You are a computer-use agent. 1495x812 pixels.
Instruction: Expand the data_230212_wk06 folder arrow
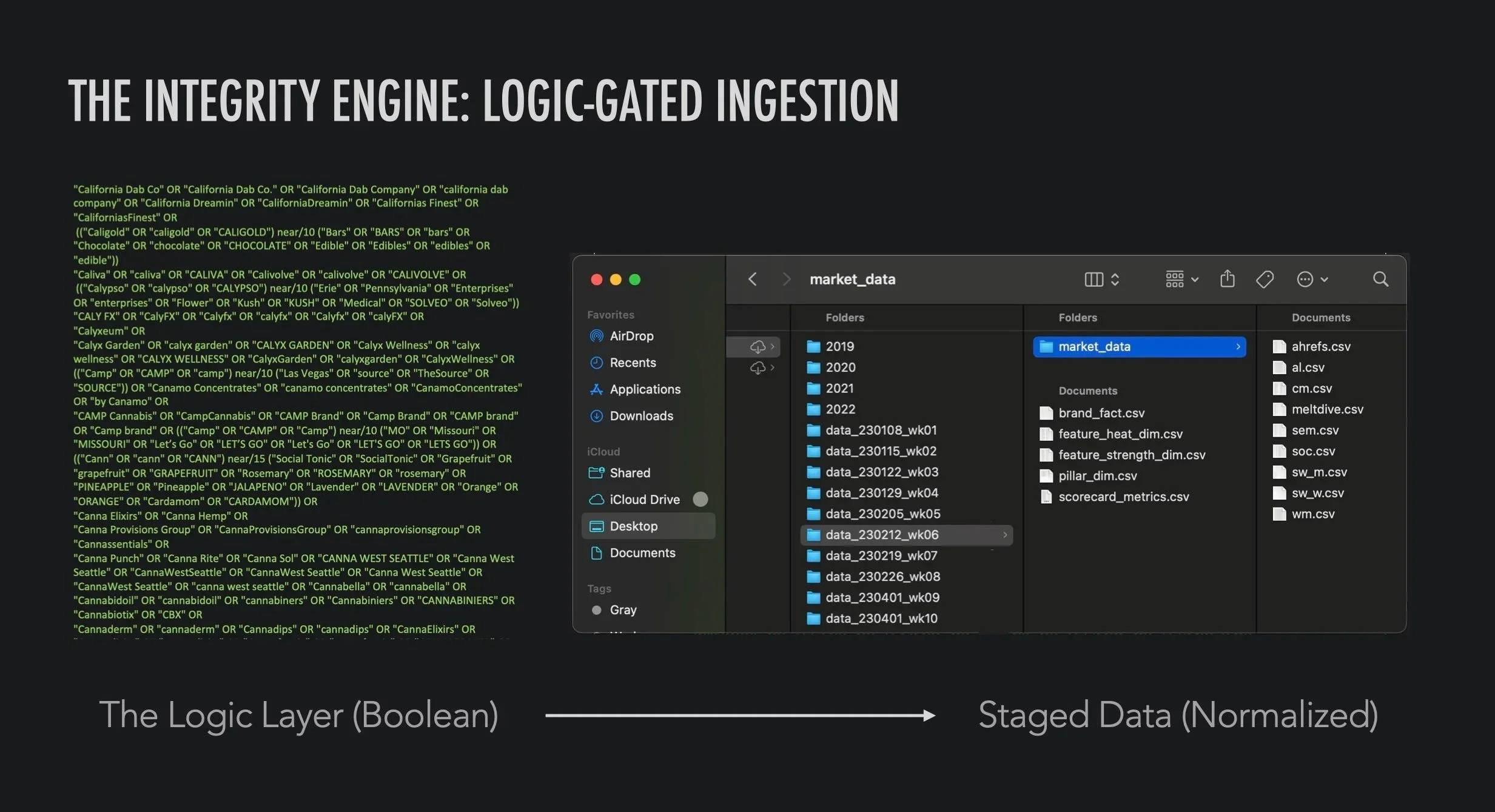pyautogui.click(x=1006, y=535)
